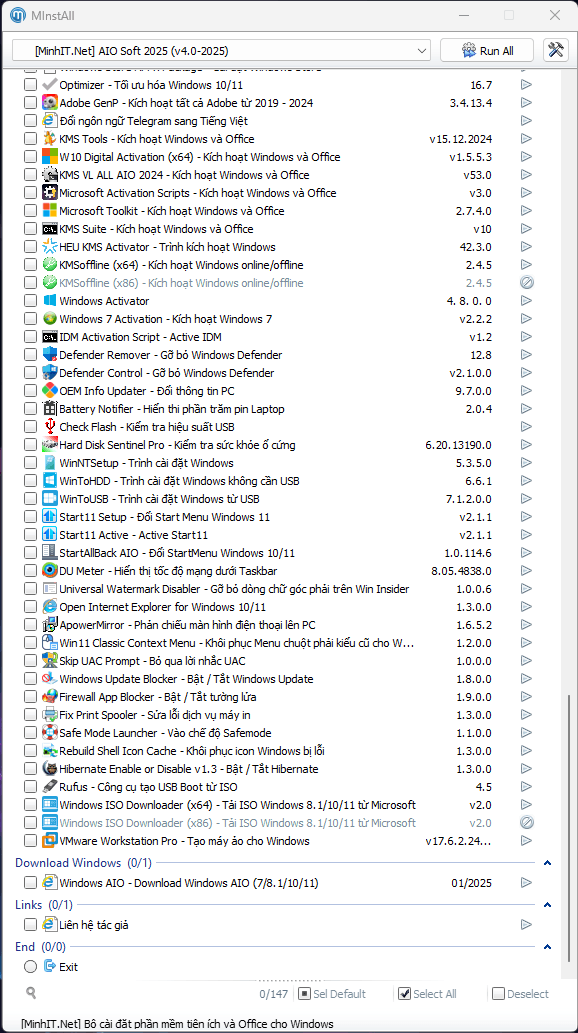Select Hibernate Enable or Disable row text
This screenshot has height=1033, width=578.
(188, 769)
